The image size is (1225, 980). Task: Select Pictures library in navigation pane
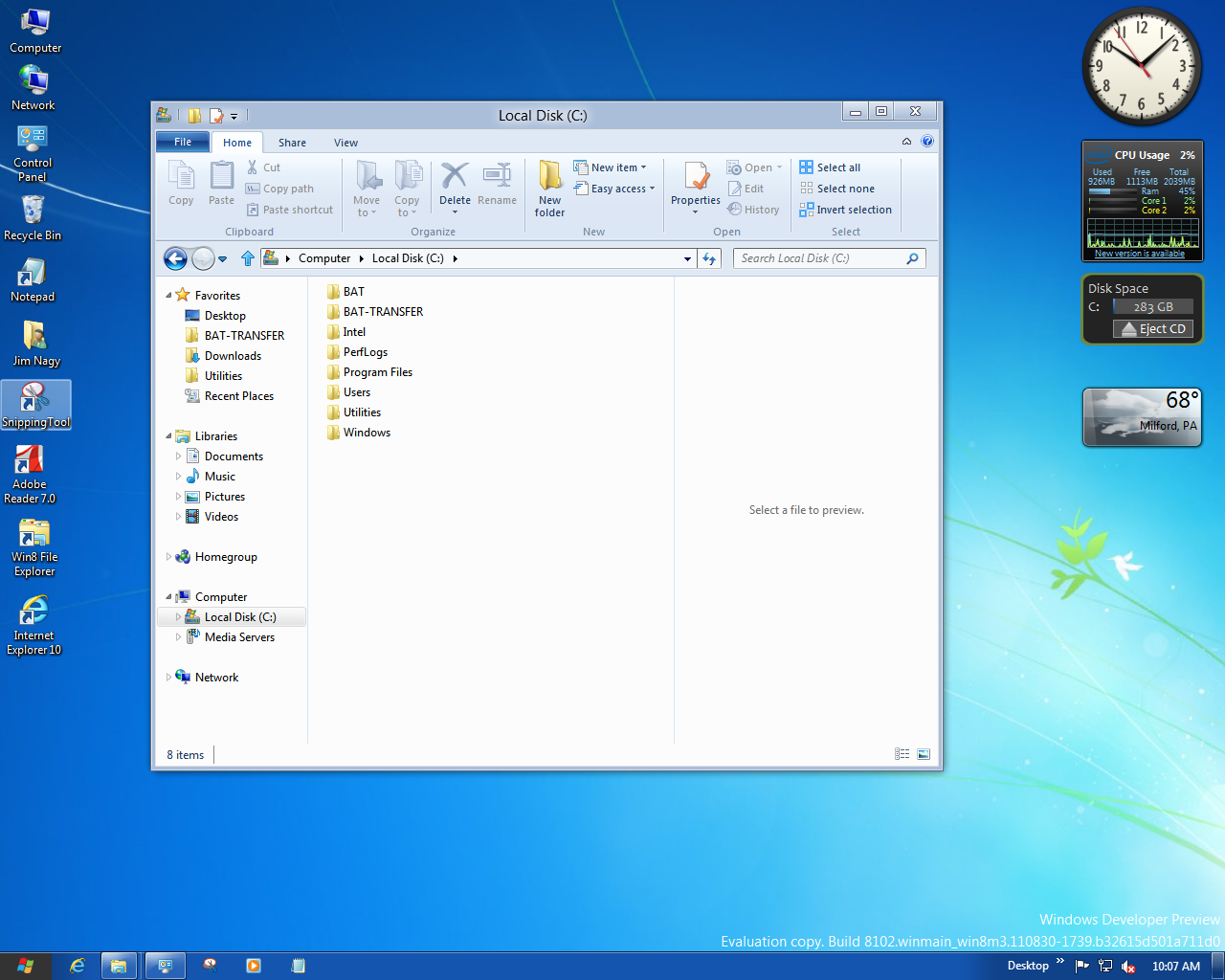[x=215, y=497]
